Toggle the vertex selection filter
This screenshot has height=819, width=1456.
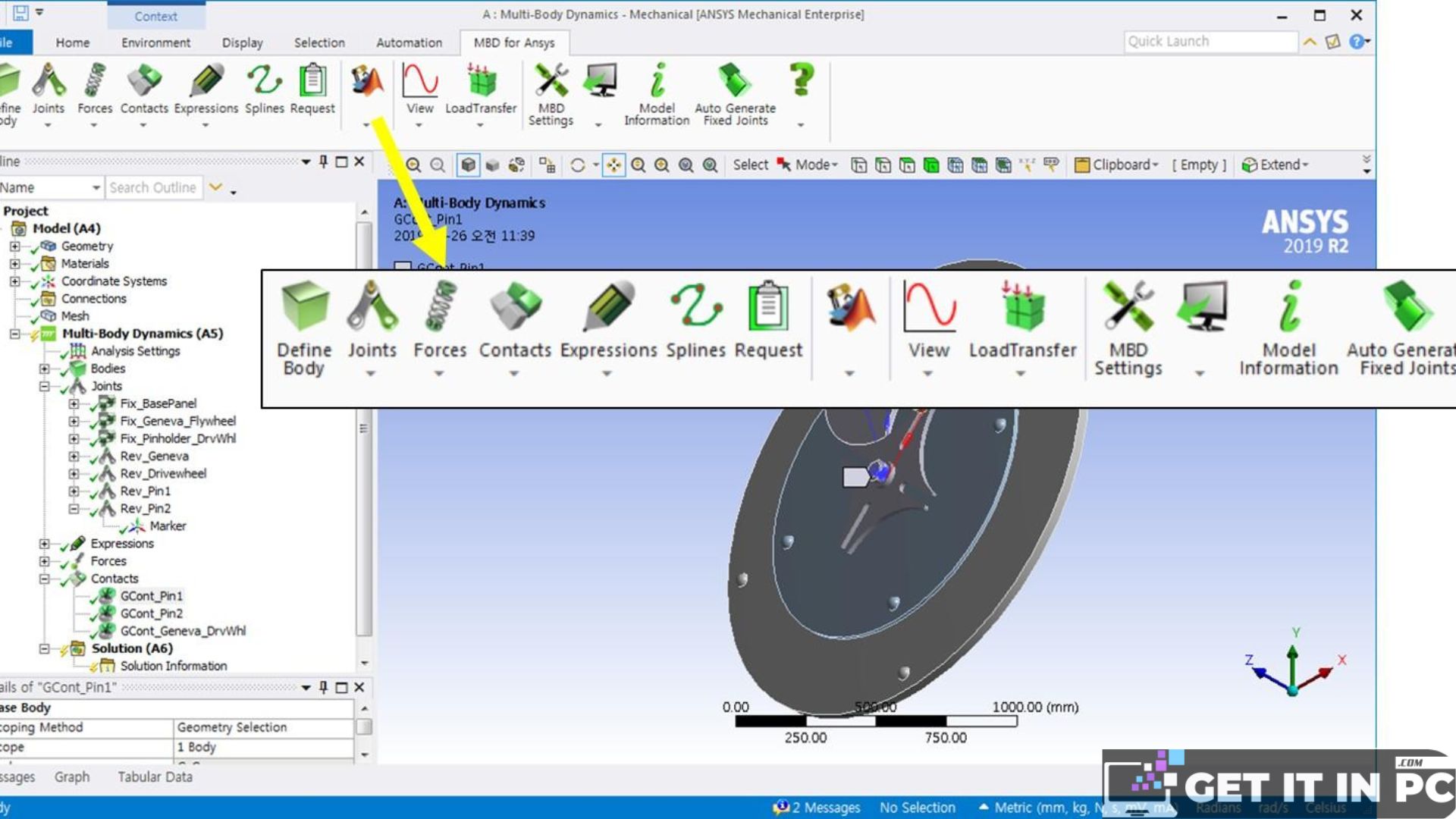pos(858,165)
